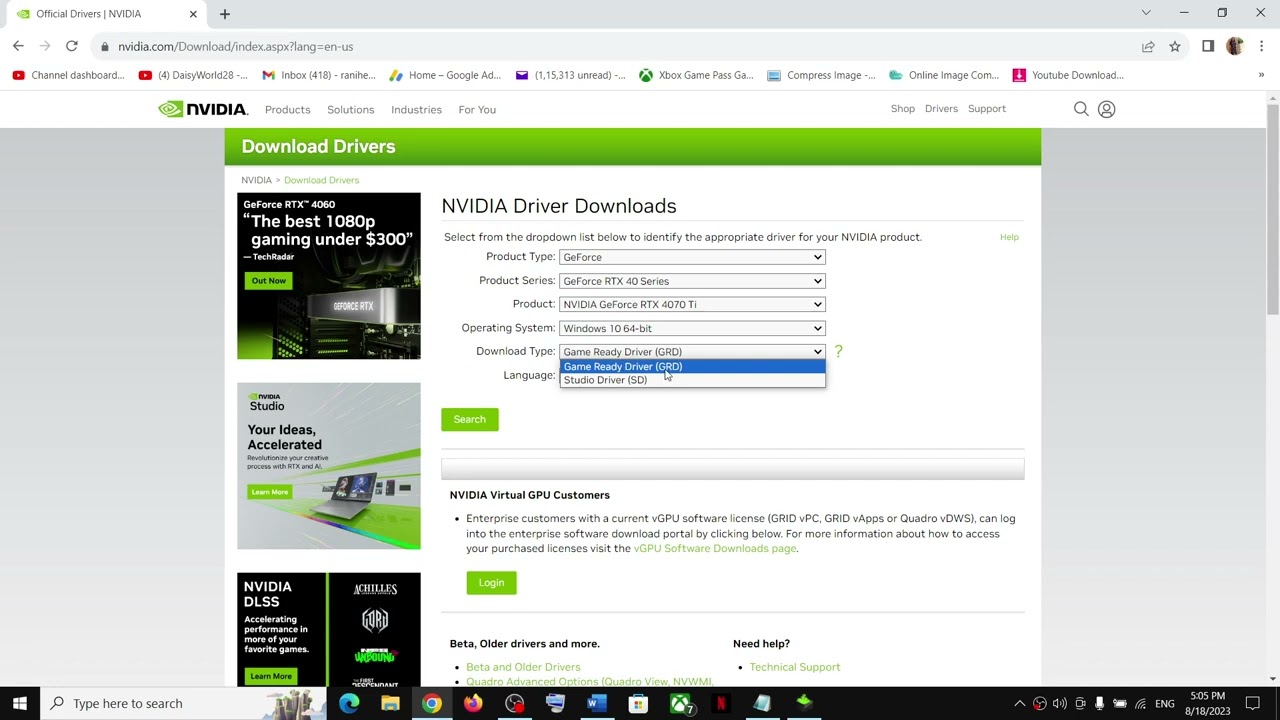Open the site search magnifier icon
Viewport: 1280px width, 720px height.
[1081, 109]
